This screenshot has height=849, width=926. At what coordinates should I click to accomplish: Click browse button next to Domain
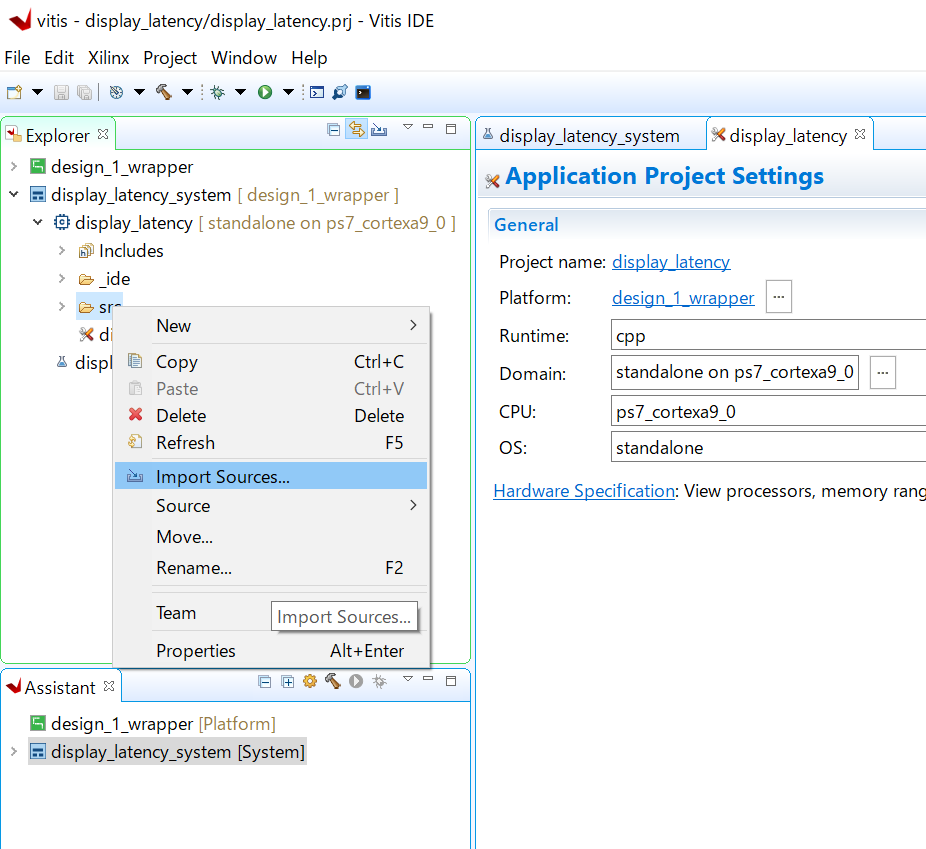point(883,372)
